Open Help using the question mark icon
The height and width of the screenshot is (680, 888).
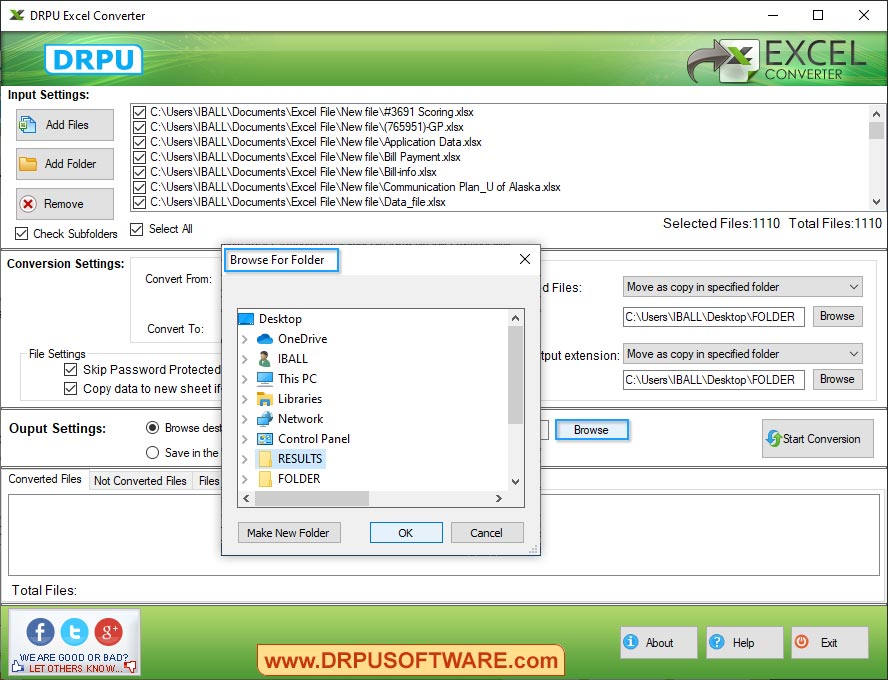pyautogui.click(x=718, y=642)
